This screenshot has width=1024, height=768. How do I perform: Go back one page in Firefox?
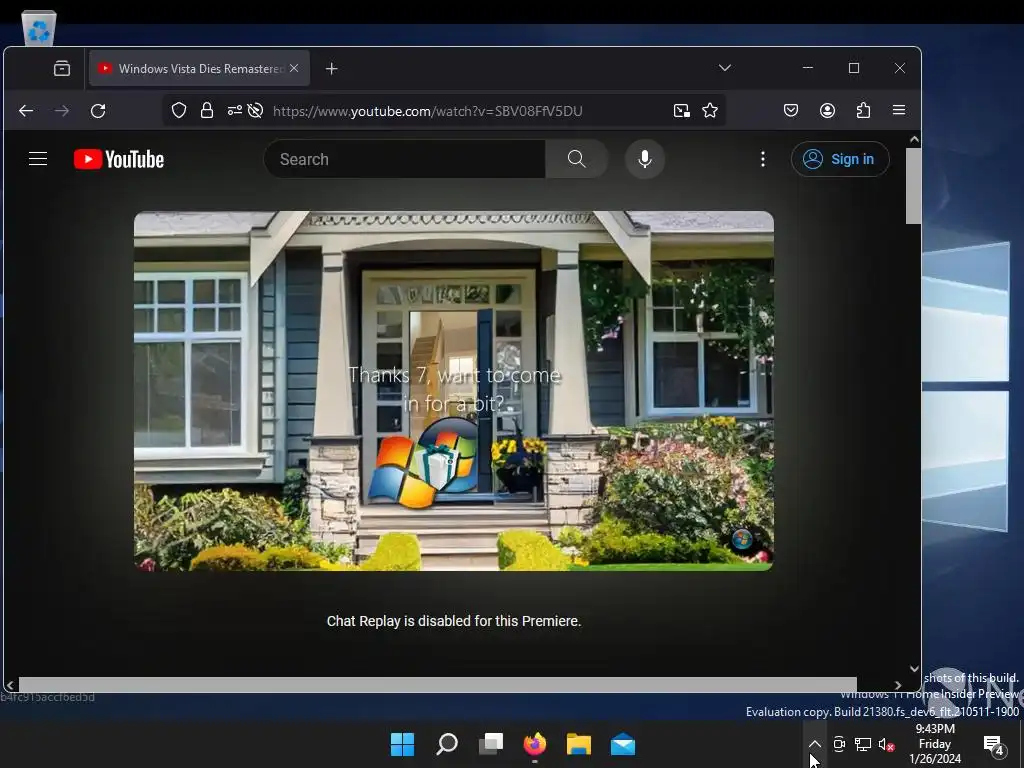coord(26,111)
